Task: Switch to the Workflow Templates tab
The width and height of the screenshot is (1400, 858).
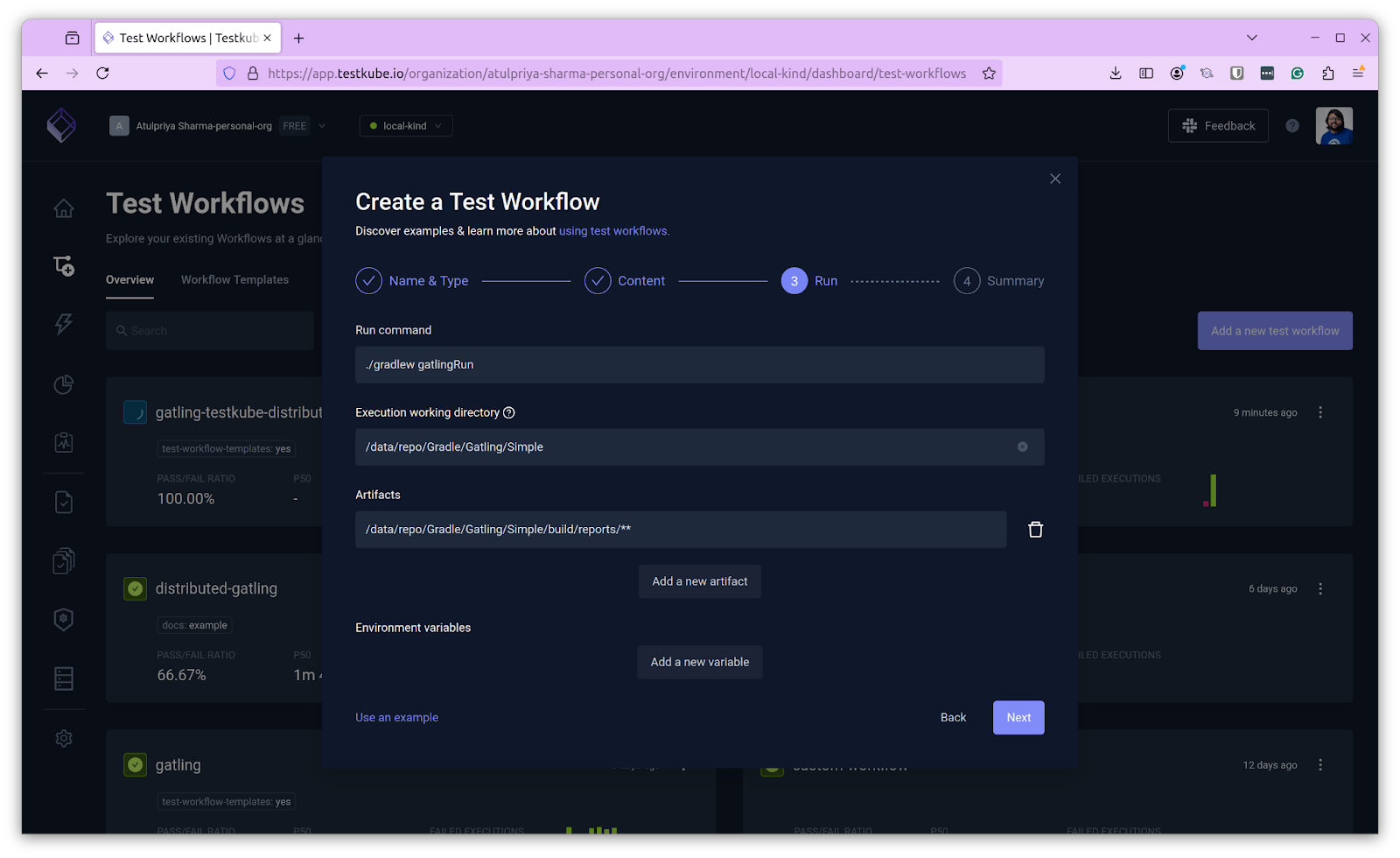Action: pyautogui.click(x=234, y=280)
